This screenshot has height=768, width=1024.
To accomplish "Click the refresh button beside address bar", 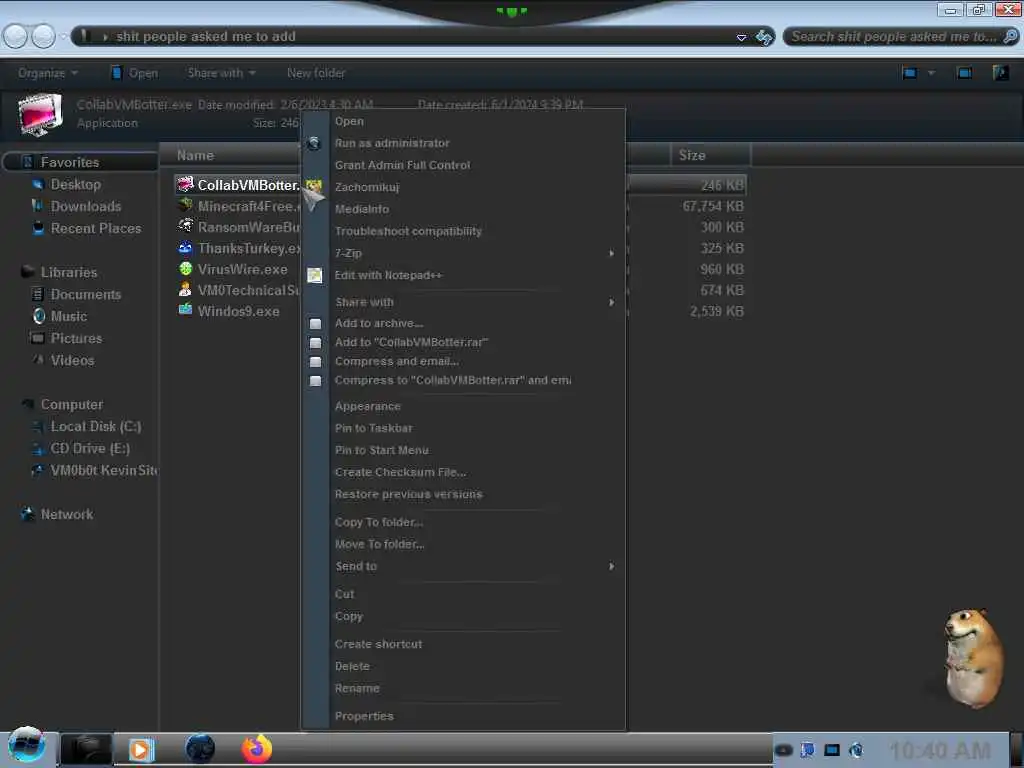I will 763,37.
